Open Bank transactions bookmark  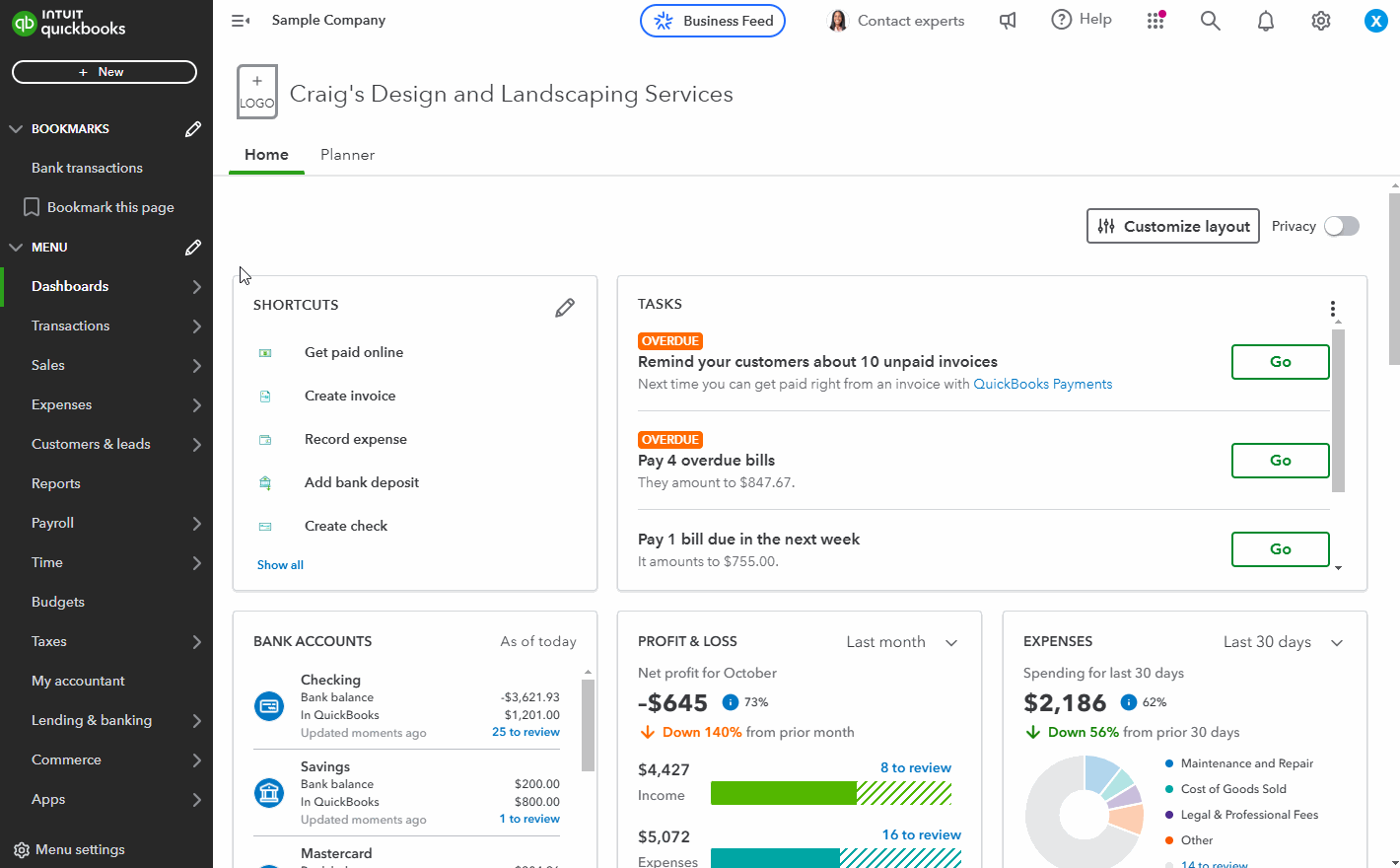pos(87,168)
